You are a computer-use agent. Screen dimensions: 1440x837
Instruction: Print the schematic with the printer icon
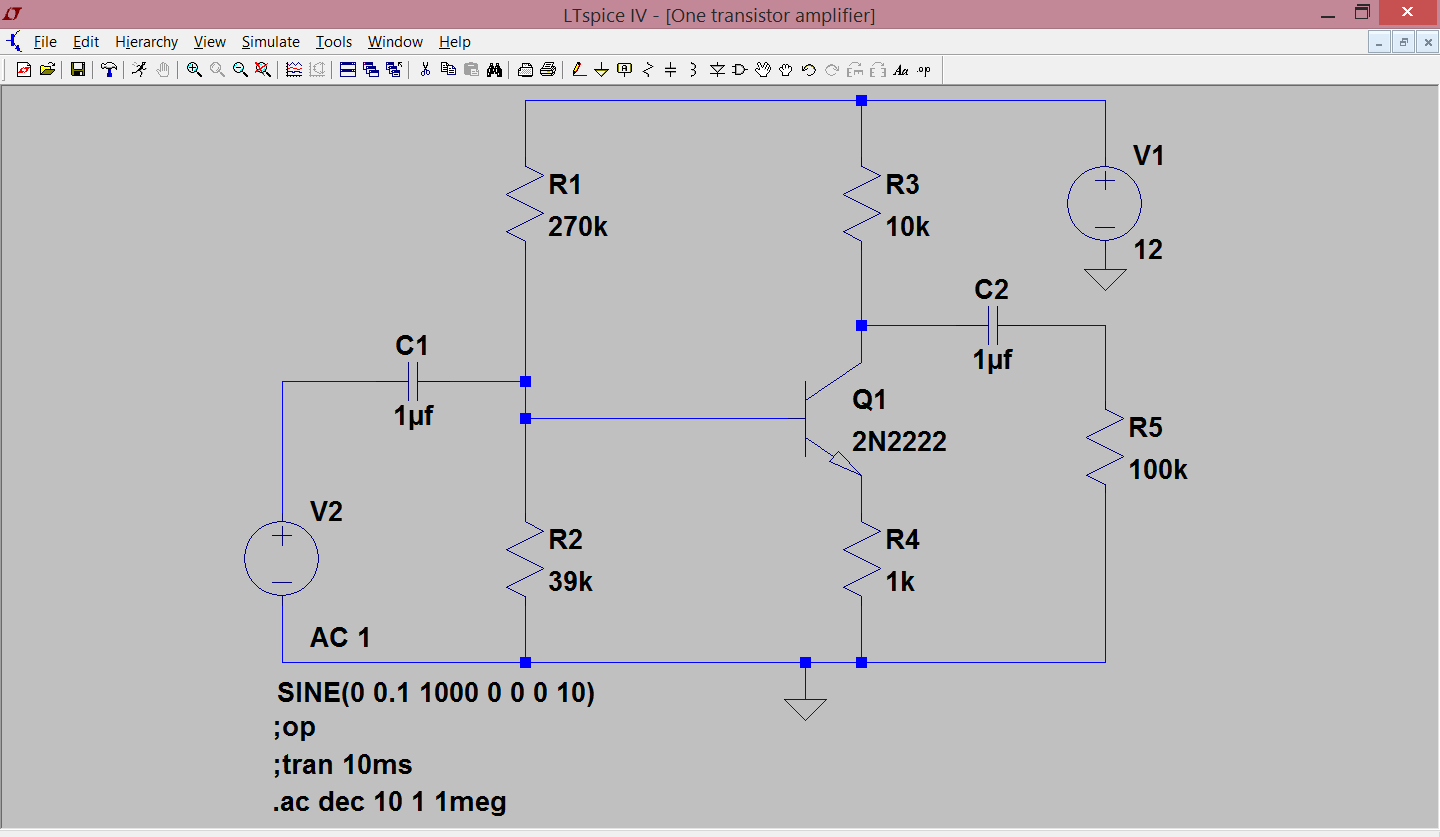tap(548, 70)
